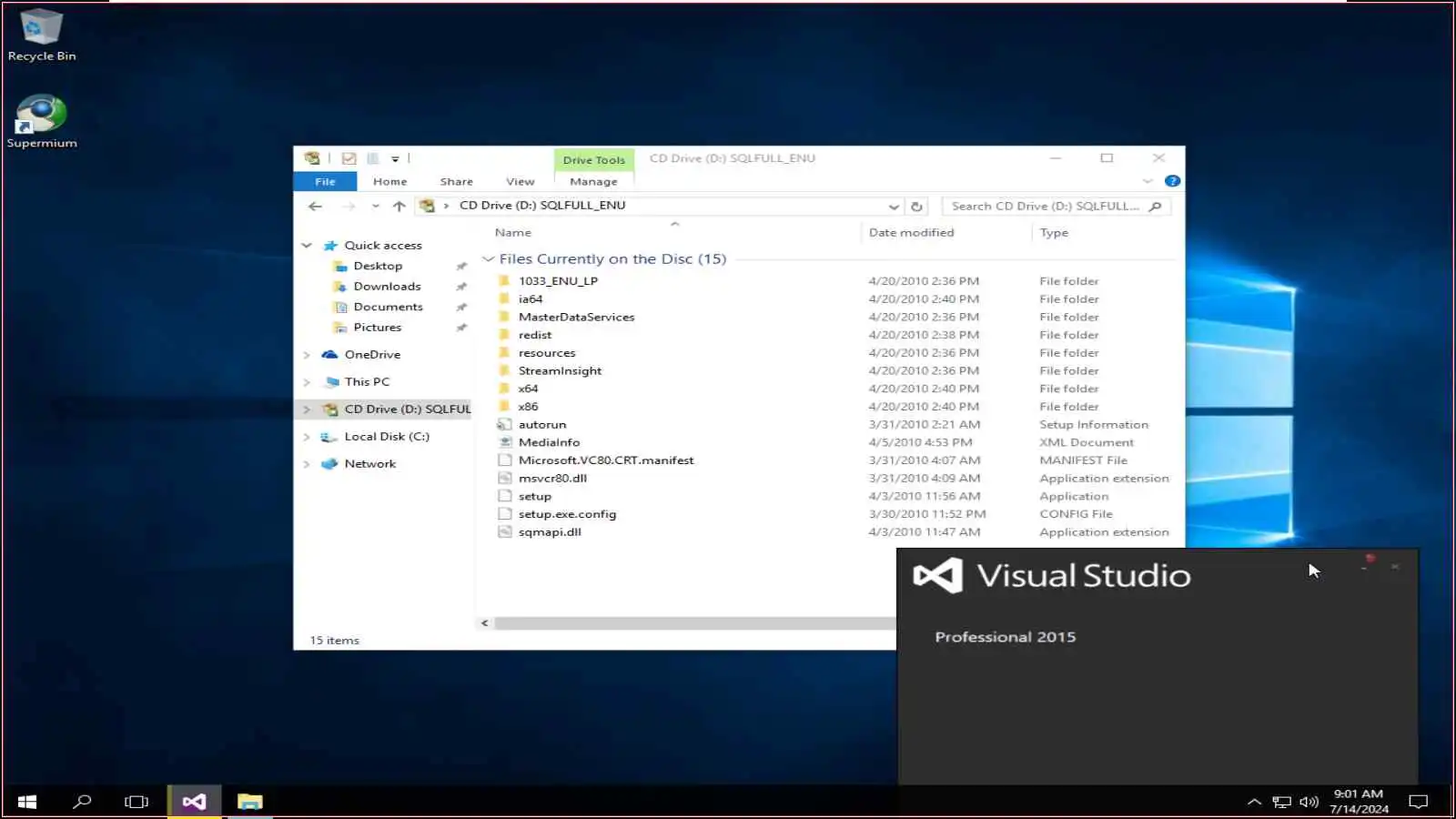The height and width of the screenshot is (819, 1456).
Task: Open the Customize Quick Access Toolbar dropdown
Action: (x=395, y=159)
